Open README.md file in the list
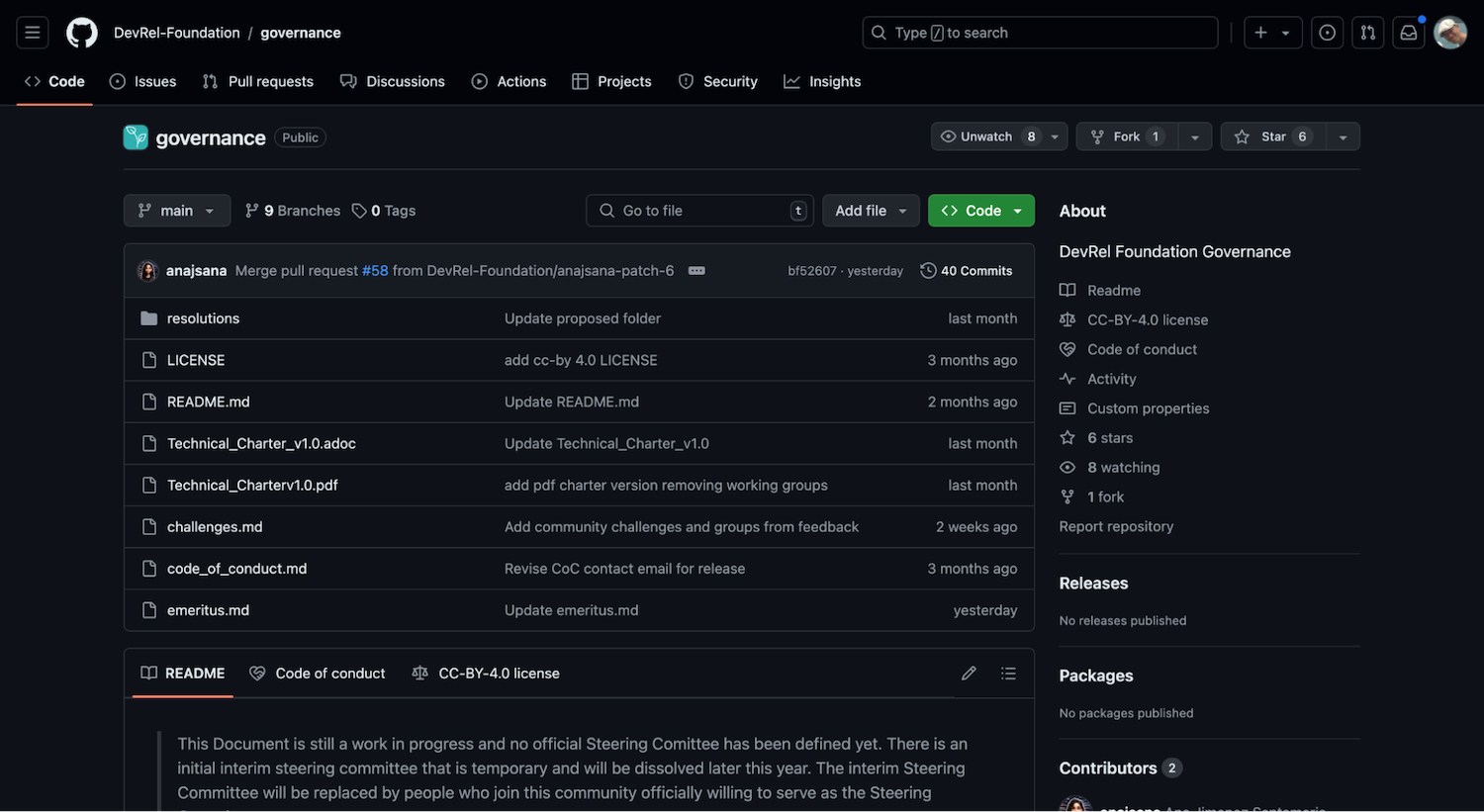The height and width of the screenshot is (812, 1484). [208, 402]
